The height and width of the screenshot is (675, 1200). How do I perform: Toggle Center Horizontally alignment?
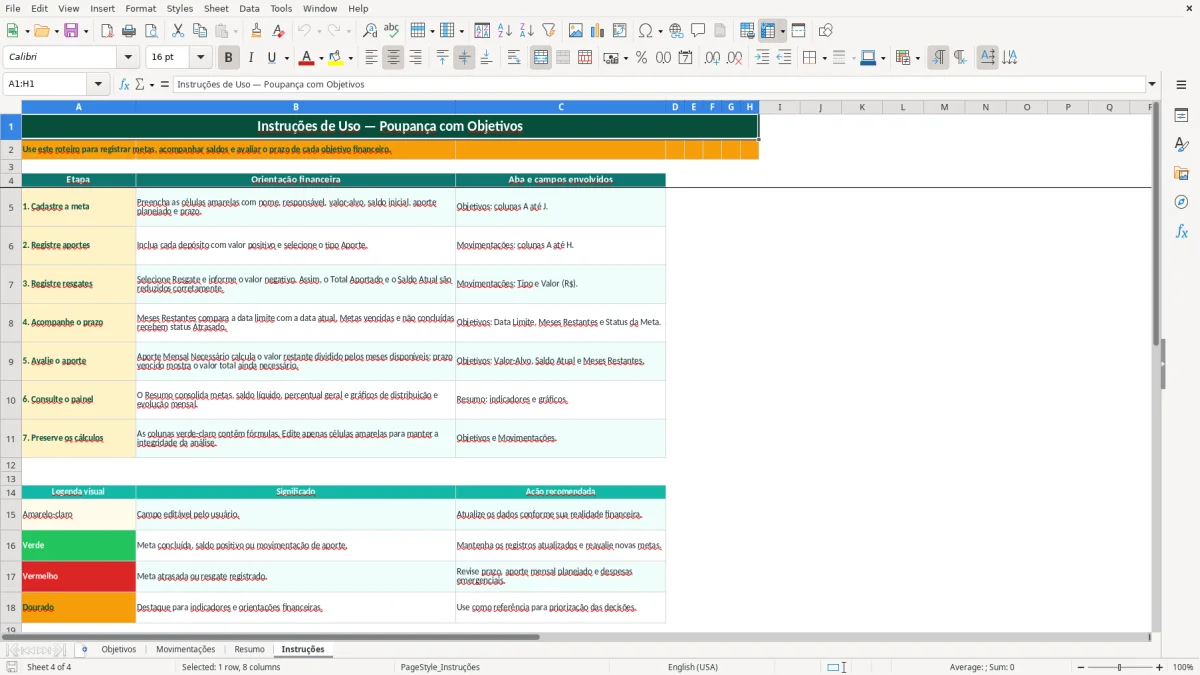[x=394, y=58]
